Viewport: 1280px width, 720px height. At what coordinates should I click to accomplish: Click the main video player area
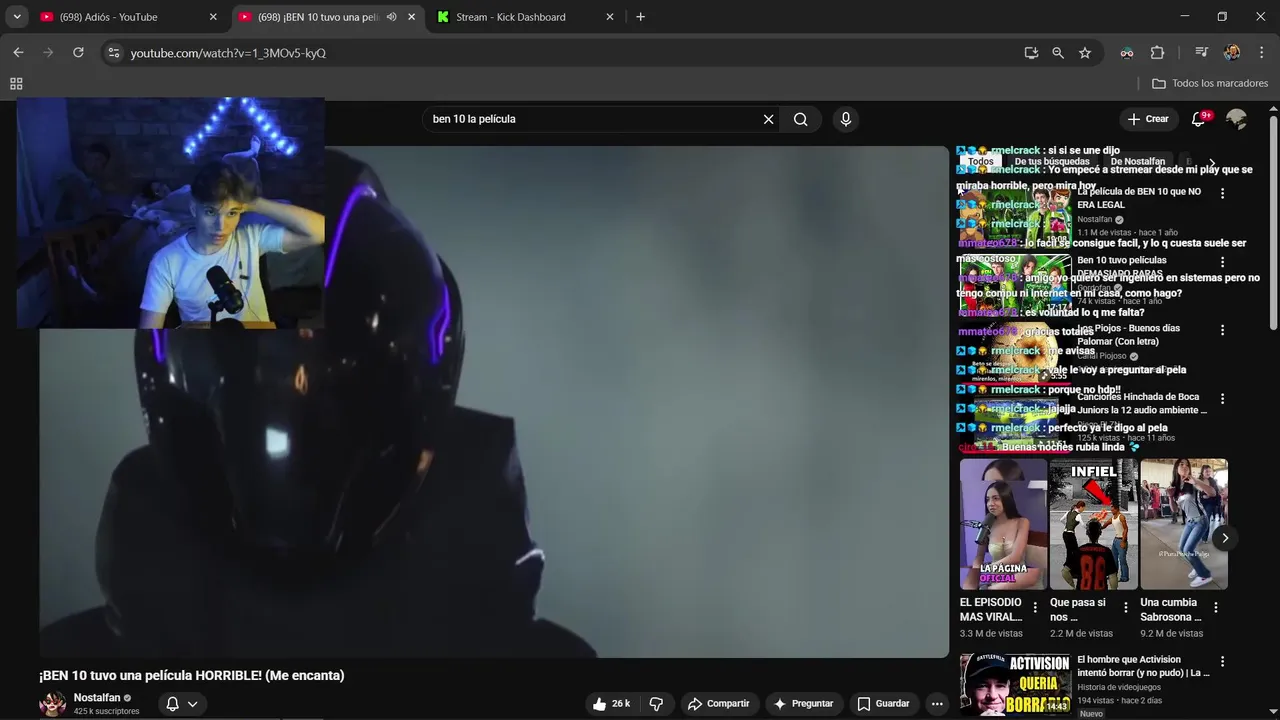coord(494,402)
